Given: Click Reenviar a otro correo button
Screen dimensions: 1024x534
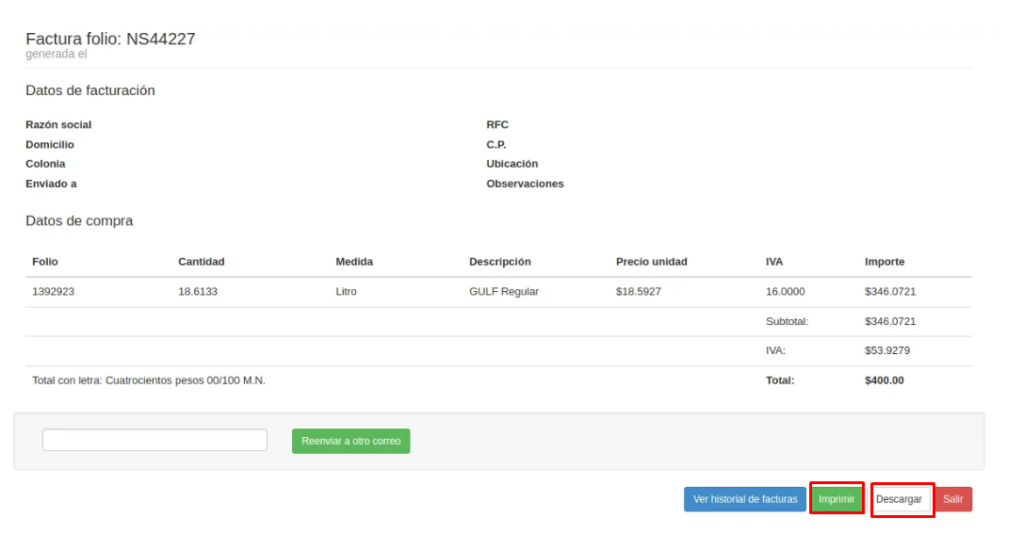Looking at the screenshot, I should coord(351,441).
